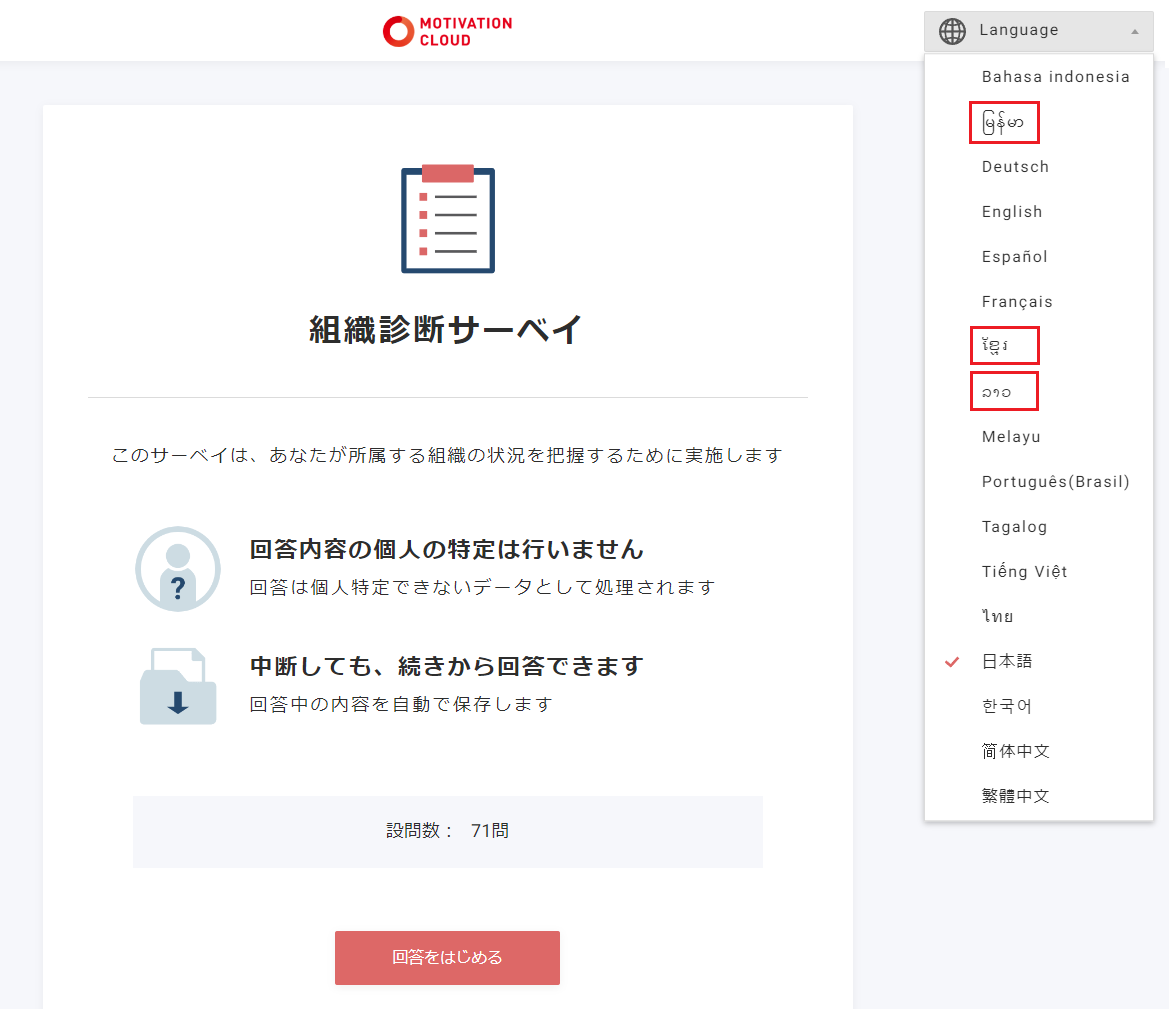
Task: Choose 简体中文 language option
Action: pyautogui.click(x=1015, y=752)
